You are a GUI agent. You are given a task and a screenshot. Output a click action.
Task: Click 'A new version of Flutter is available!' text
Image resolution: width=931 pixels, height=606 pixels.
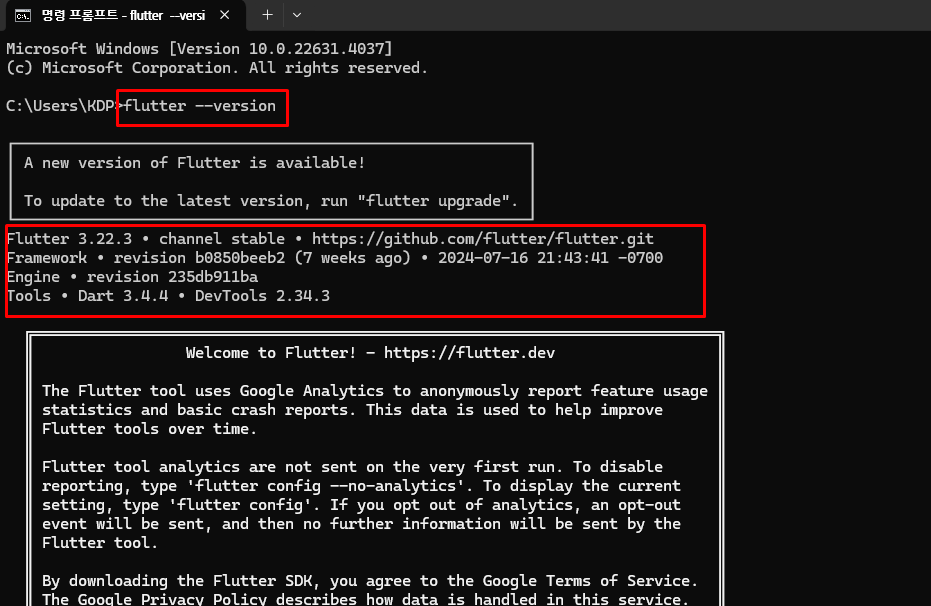click(x=195, y=163)
